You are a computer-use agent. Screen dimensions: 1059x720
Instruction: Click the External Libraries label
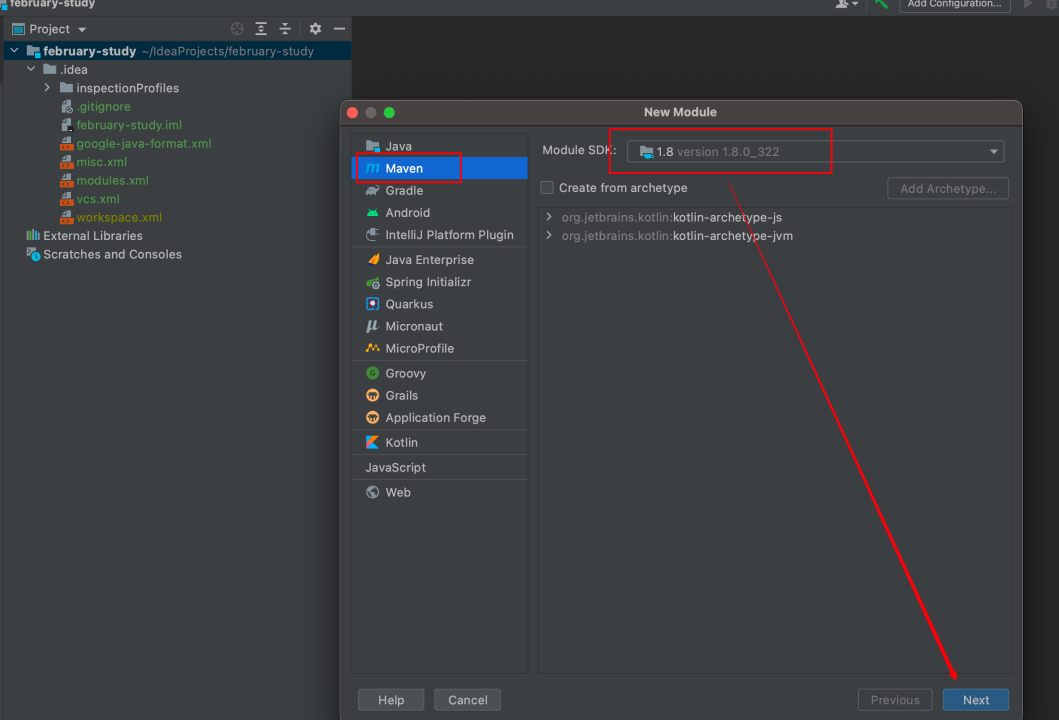point(93,236)
